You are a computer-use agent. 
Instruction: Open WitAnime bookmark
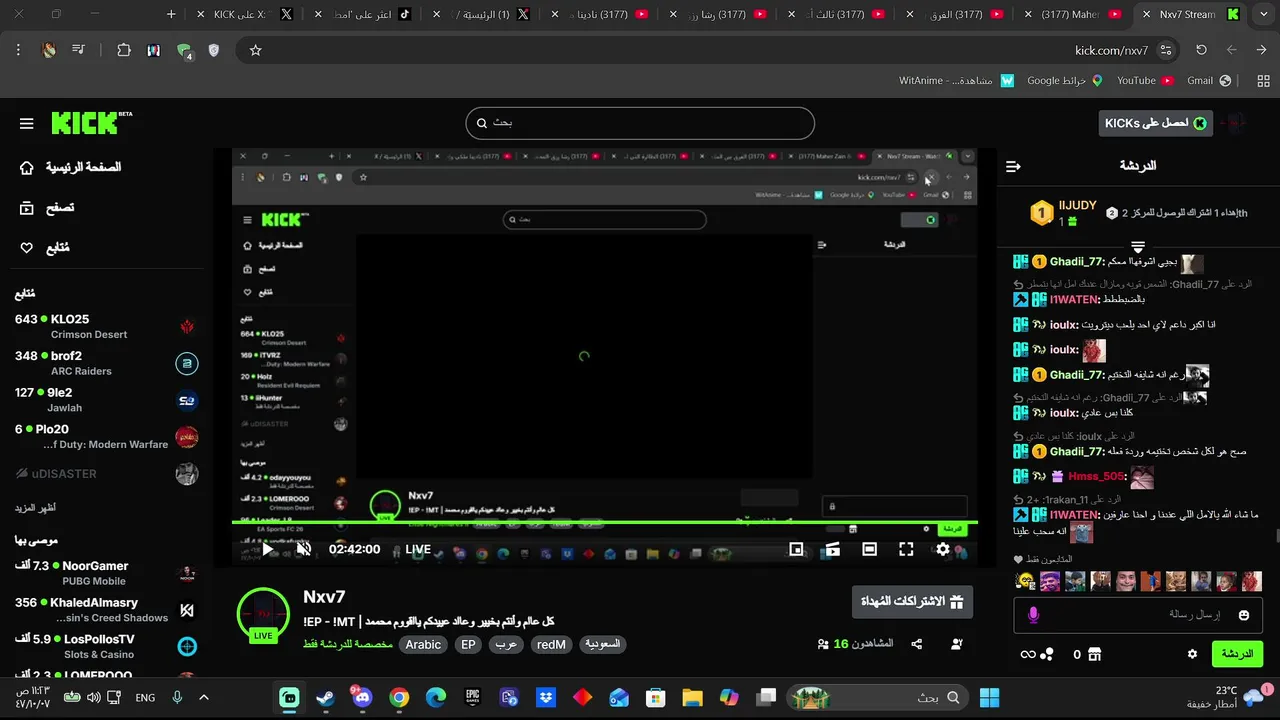coord(956,80)
